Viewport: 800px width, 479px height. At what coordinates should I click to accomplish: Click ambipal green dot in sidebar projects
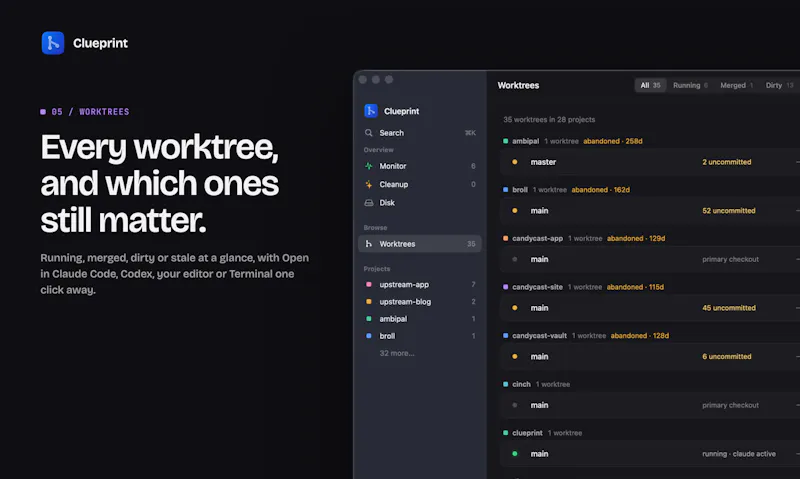368,319
